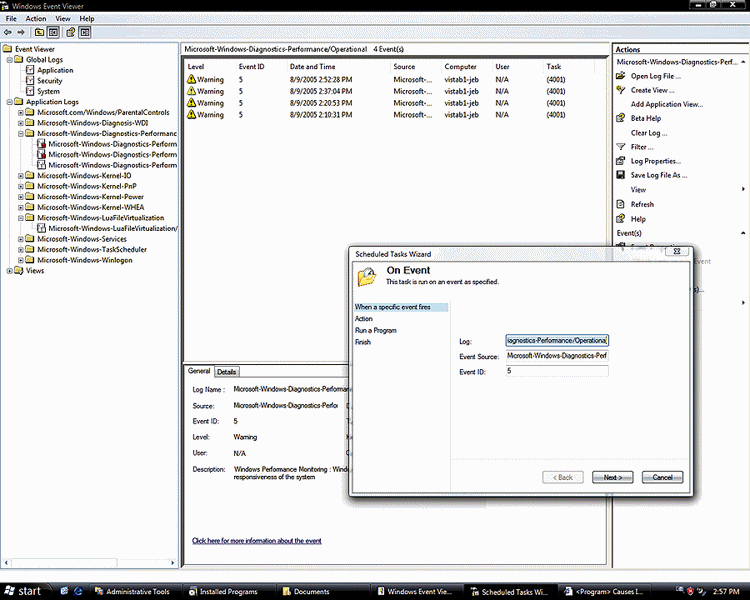Click the Back arrow in toolbar
Viewport: 750px width, 600px height.
point(7,33)
